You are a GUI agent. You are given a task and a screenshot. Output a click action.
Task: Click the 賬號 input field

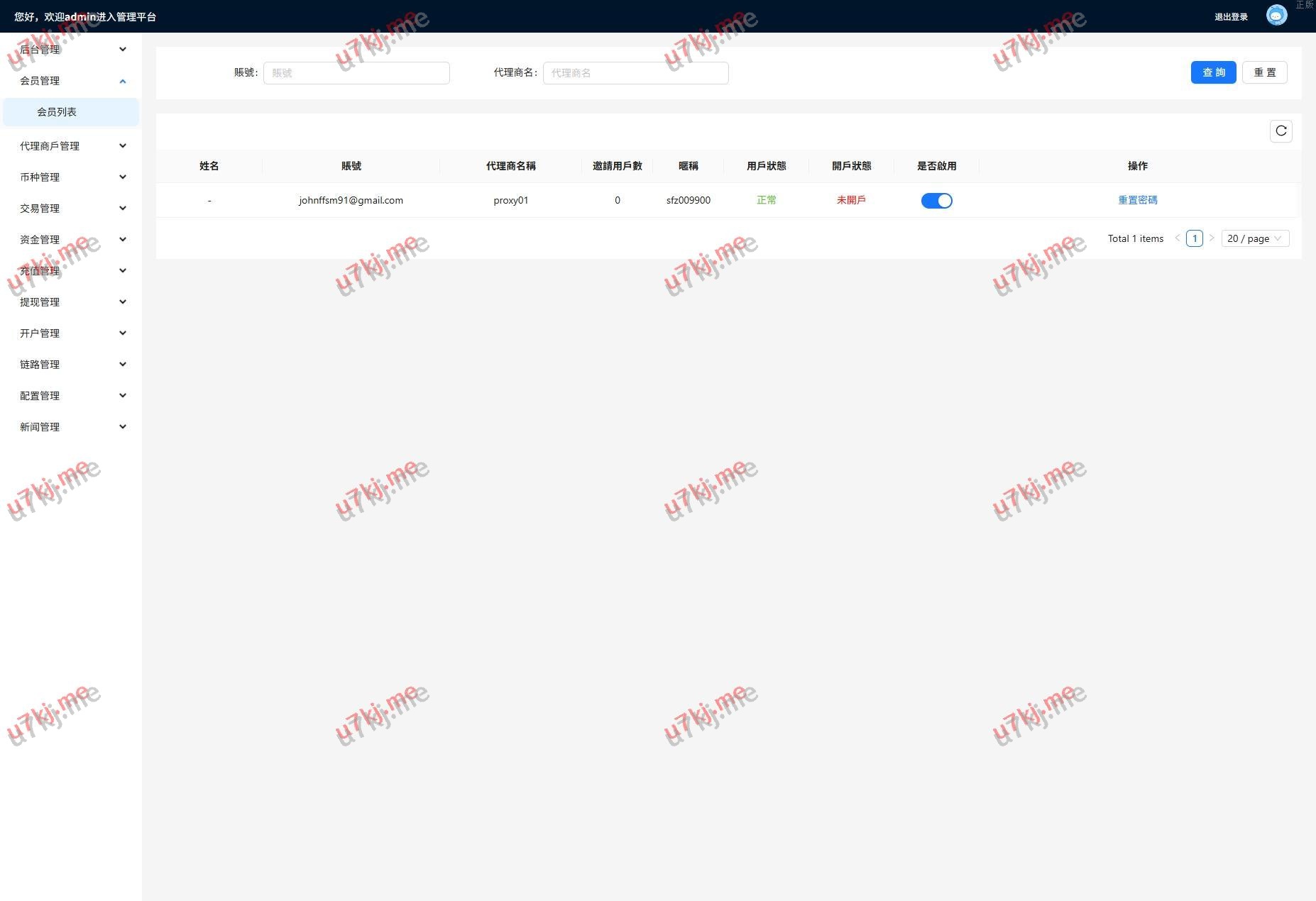click(356, 73)
